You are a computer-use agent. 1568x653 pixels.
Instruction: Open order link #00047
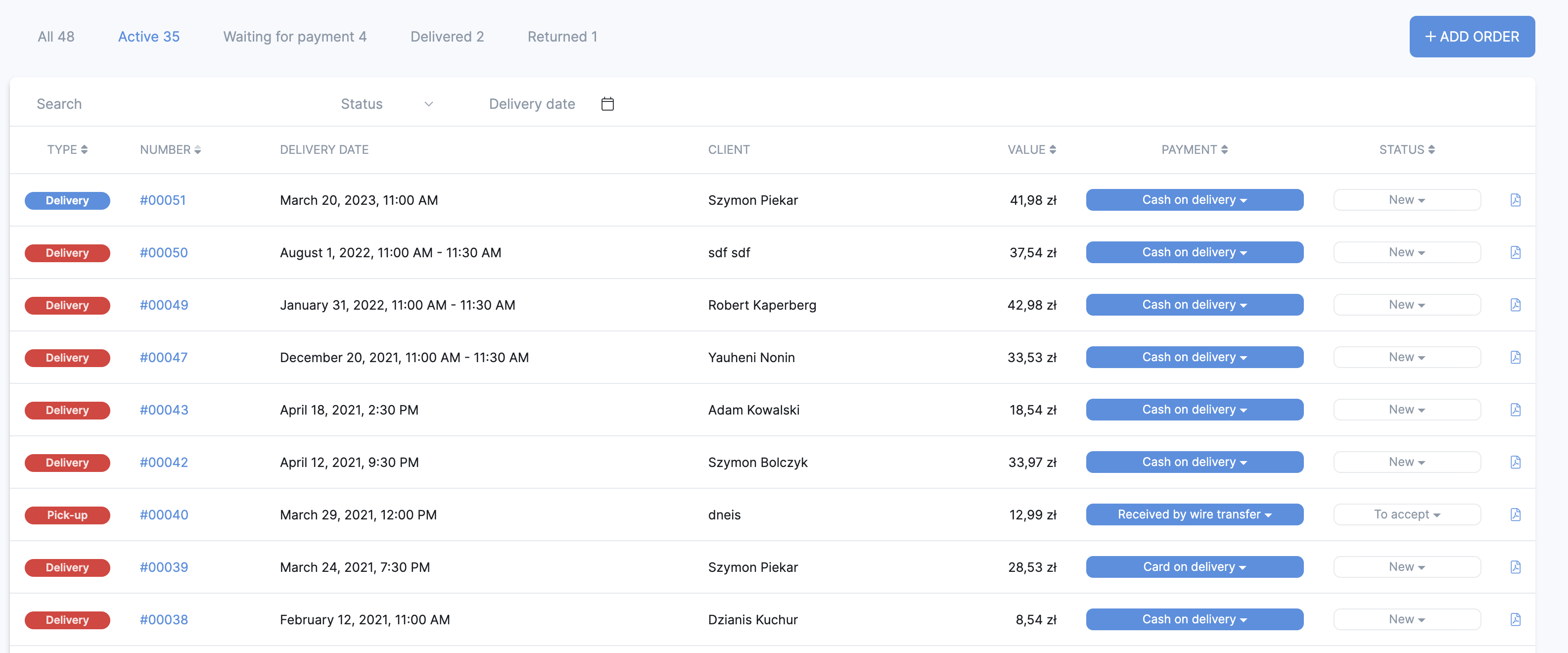[163, 357]
